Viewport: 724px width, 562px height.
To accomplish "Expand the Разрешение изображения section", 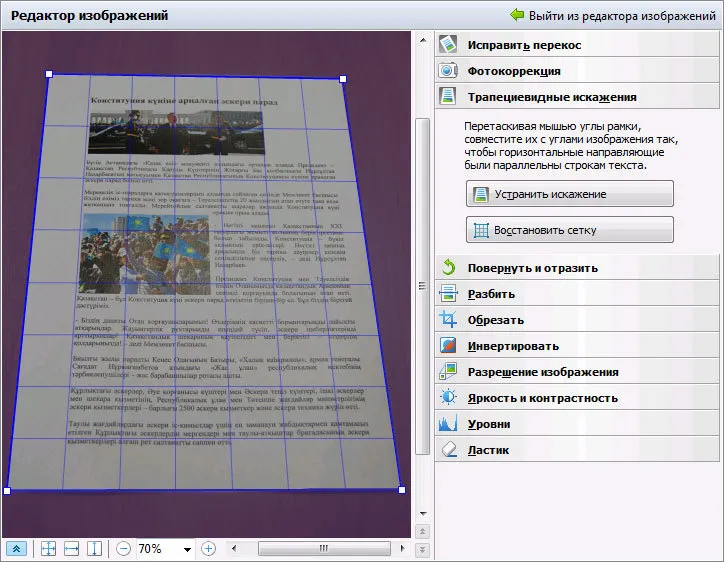I will 577,372.
